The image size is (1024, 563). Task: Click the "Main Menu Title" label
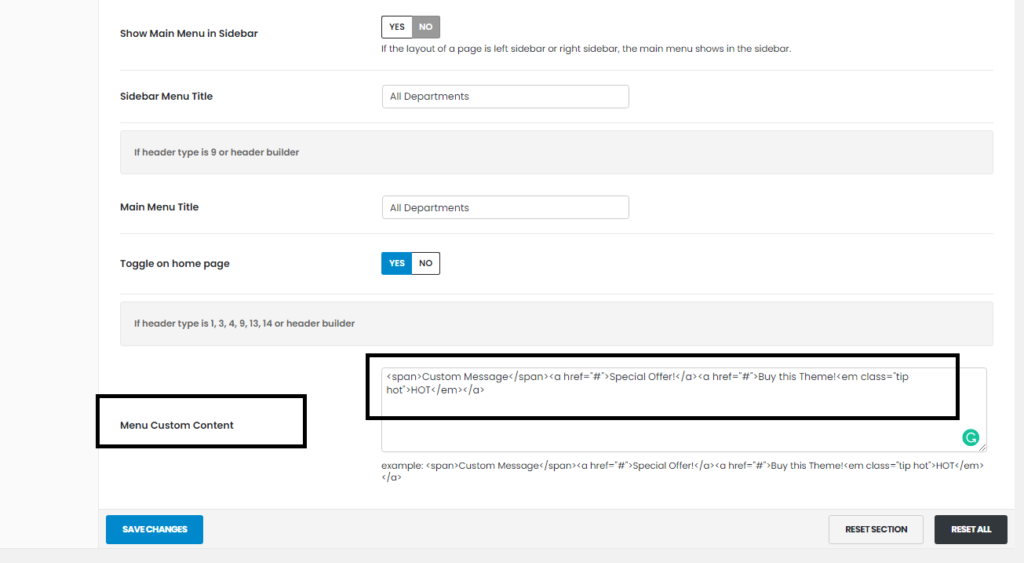click(159, 207)
